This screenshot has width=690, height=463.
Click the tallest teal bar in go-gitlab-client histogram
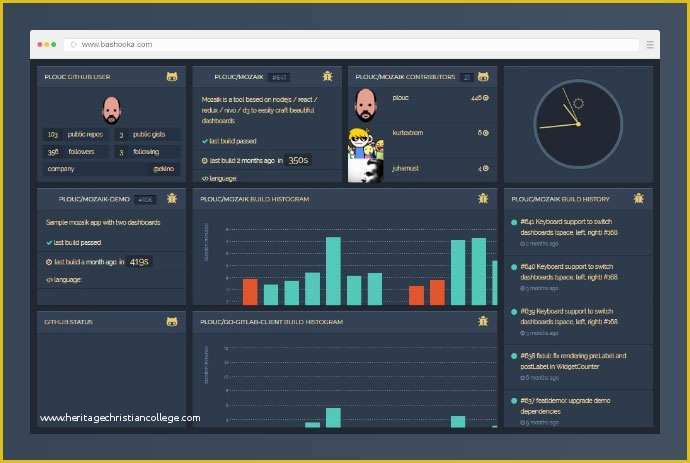click(x=333, y=418)
